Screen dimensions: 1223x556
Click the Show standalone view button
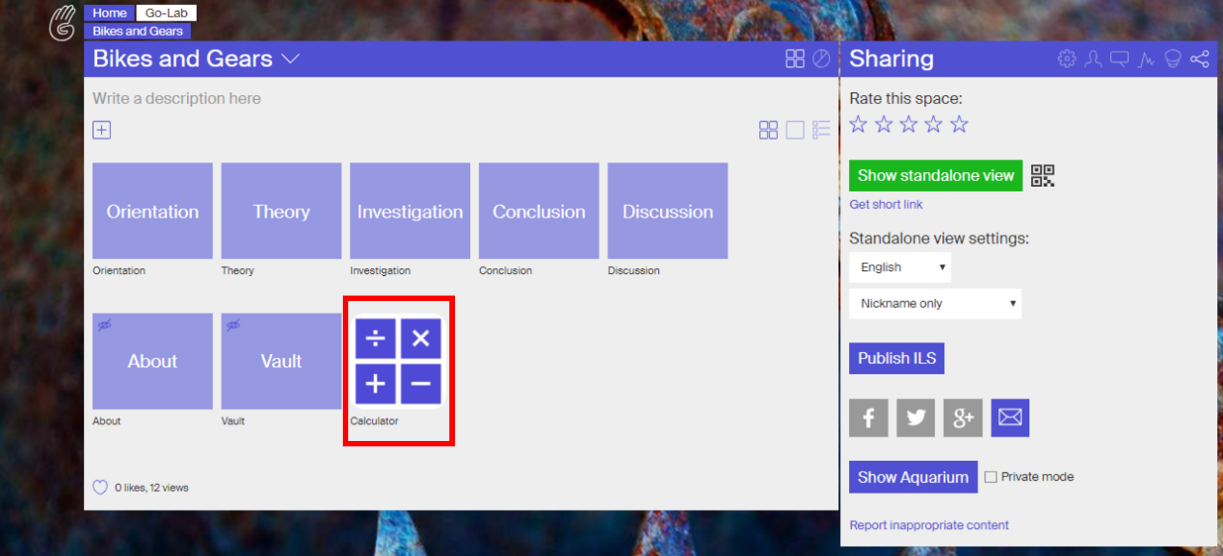(x=935, y=175)
